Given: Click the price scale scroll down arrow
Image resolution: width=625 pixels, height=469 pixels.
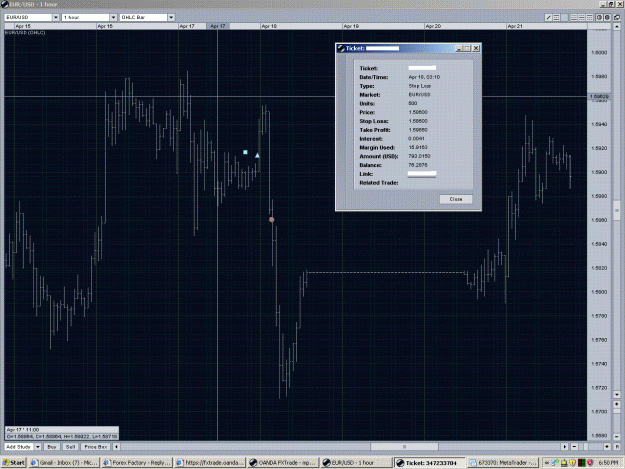Looking at the screenshot, I should (617, 394).
